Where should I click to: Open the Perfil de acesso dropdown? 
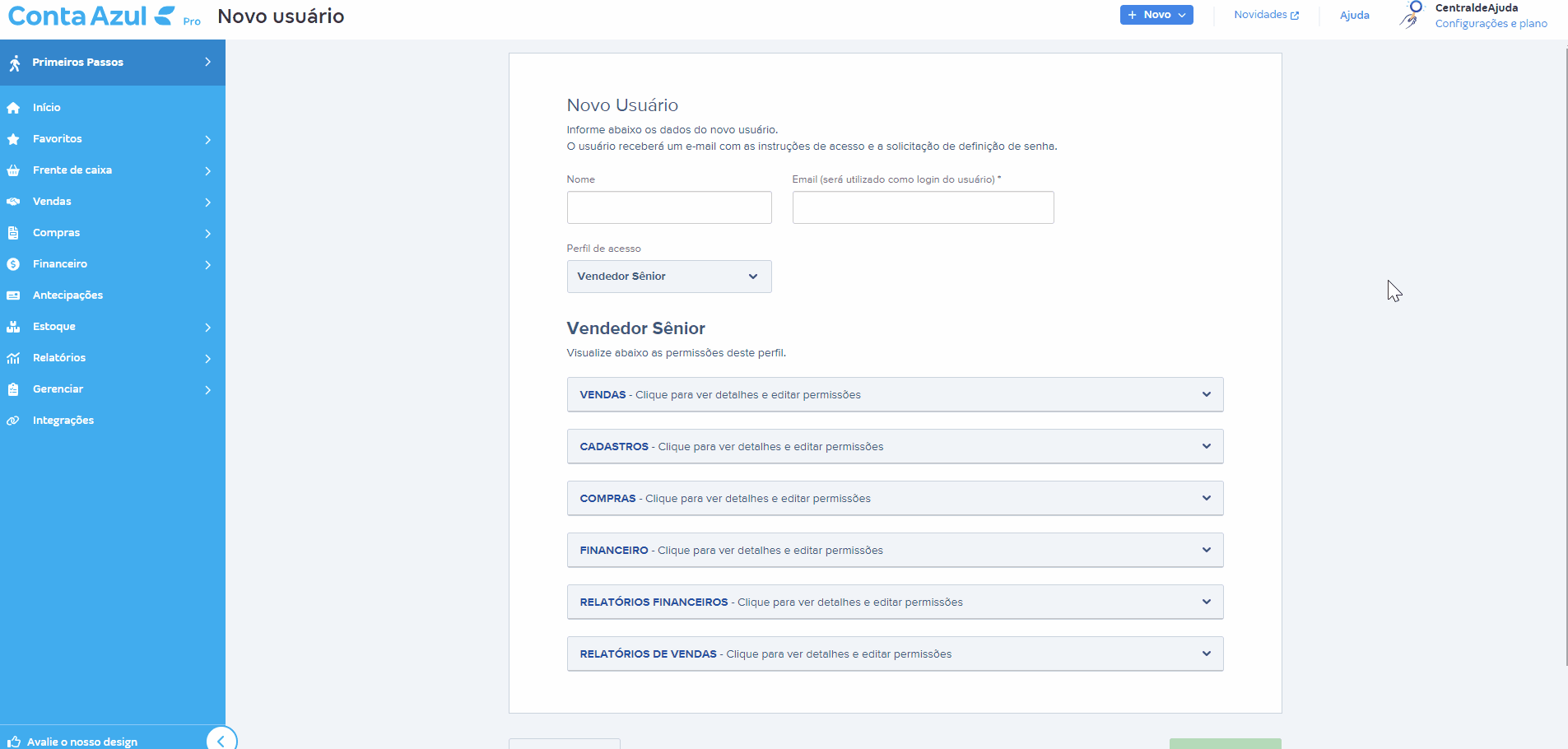pyautogui.click(x=669, y=277)
